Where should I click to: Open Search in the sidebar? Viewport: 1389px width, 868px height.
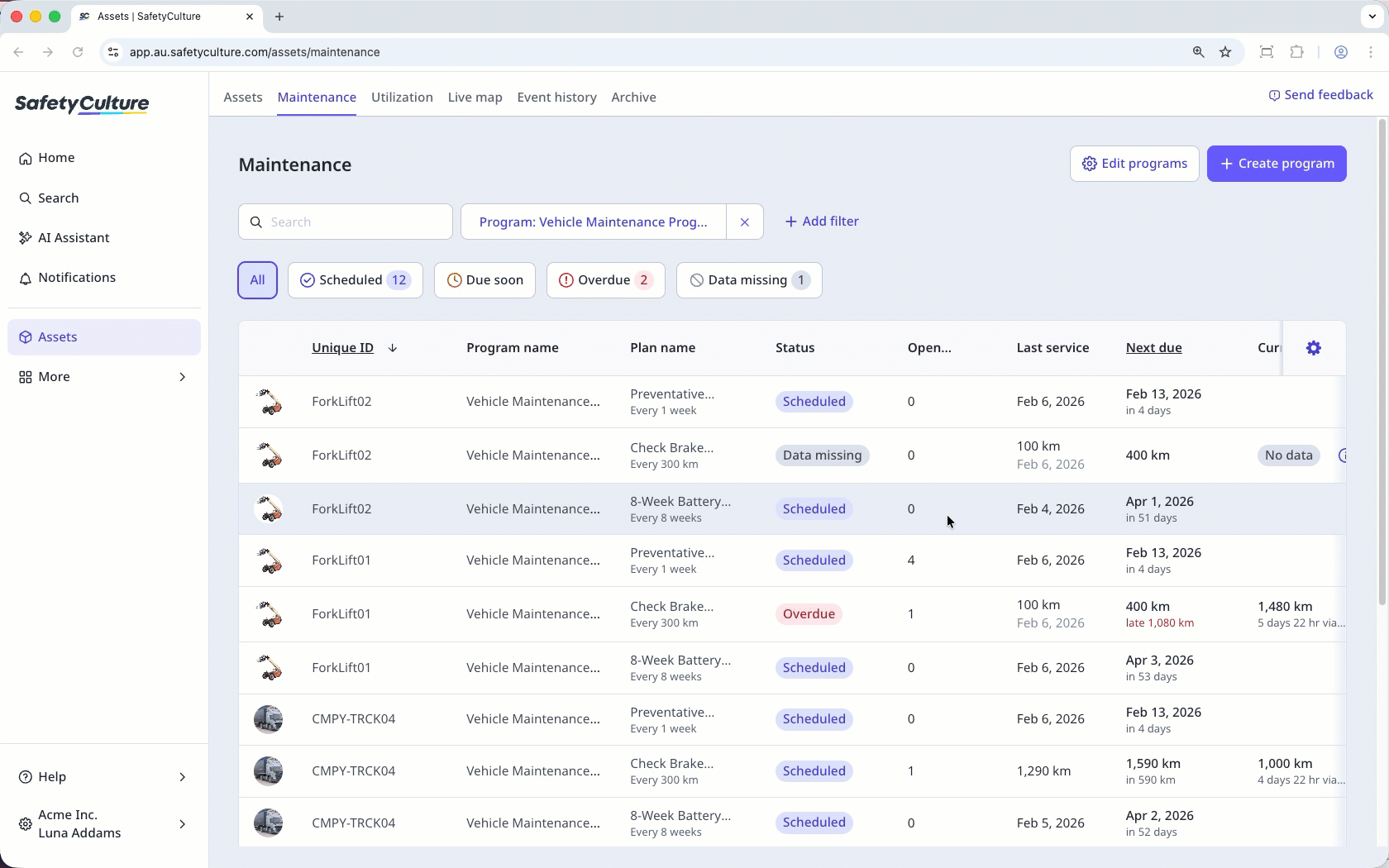pyautogui.click(x=103, y=198)
